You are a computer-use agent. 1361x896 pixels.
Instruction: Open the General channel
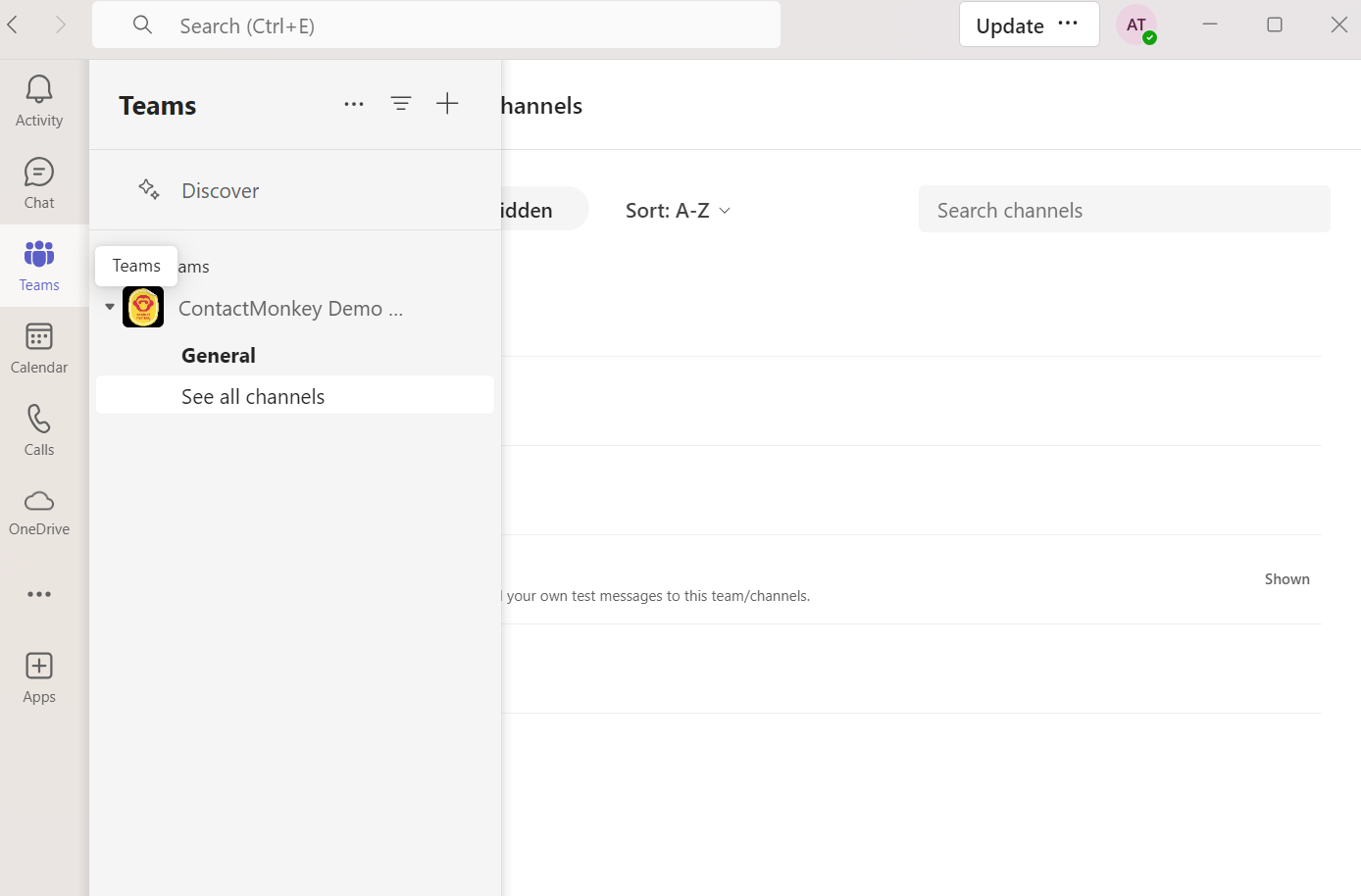(219, 355)
